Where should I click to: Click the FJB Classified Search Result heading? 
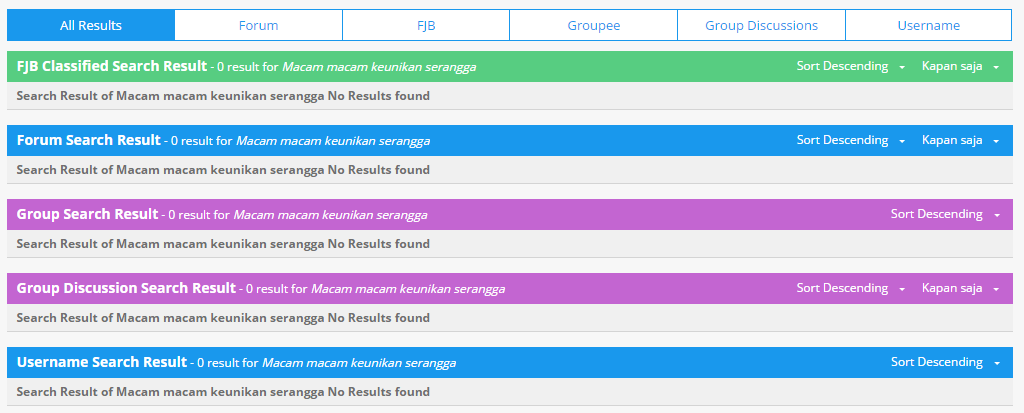point(112,66)
